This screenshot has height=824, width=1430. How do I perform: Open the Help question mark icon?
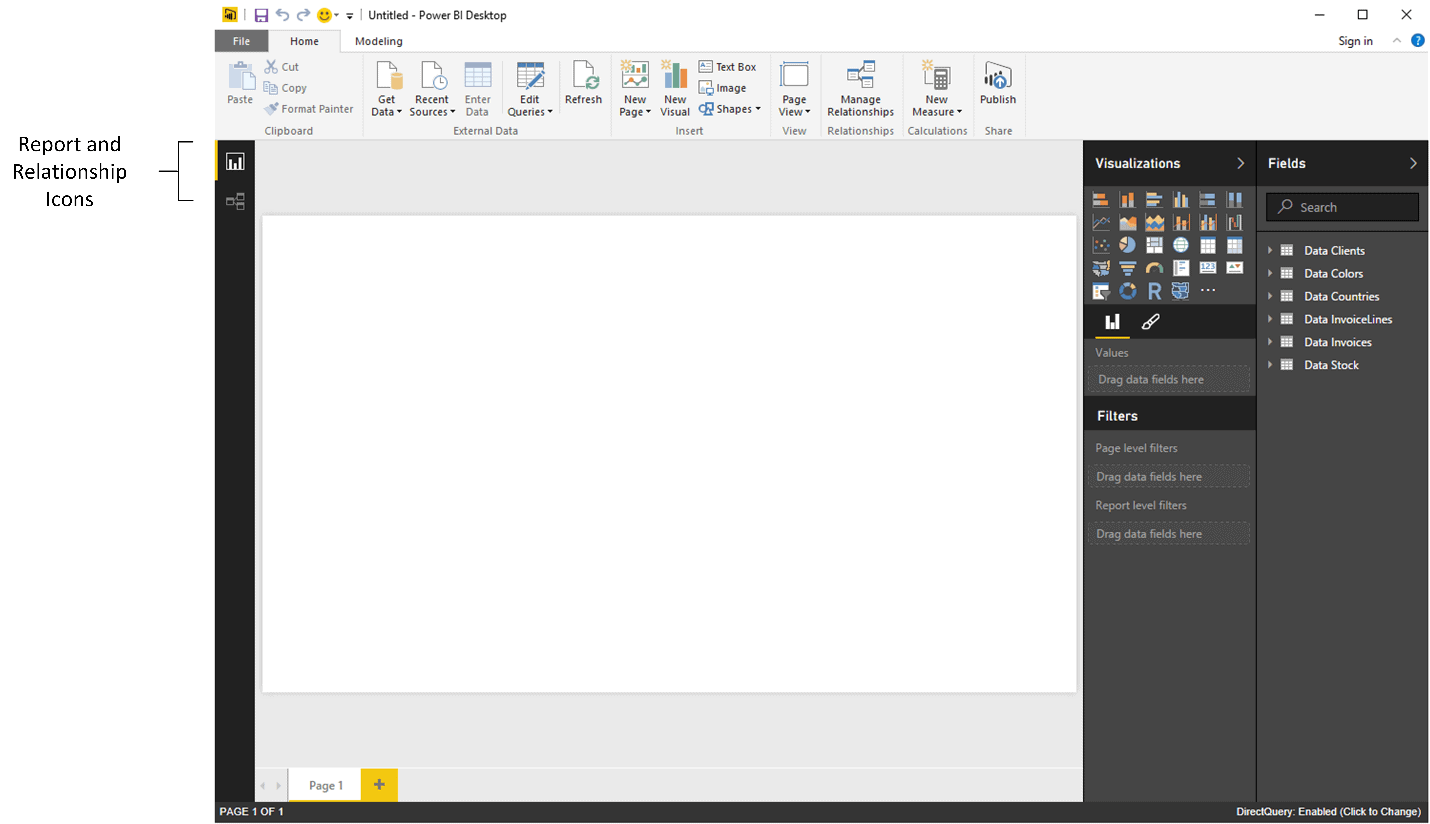[x=1417, y=41]
